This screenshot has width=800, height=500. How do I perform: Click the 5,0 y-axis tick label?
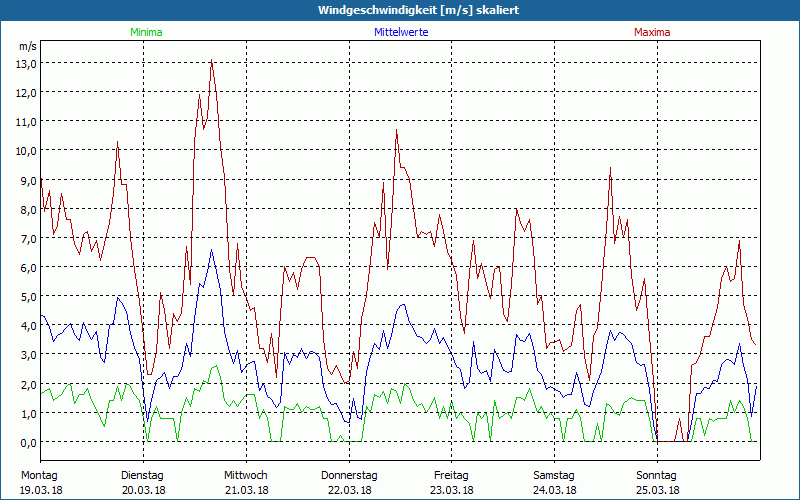coord(26,296)
